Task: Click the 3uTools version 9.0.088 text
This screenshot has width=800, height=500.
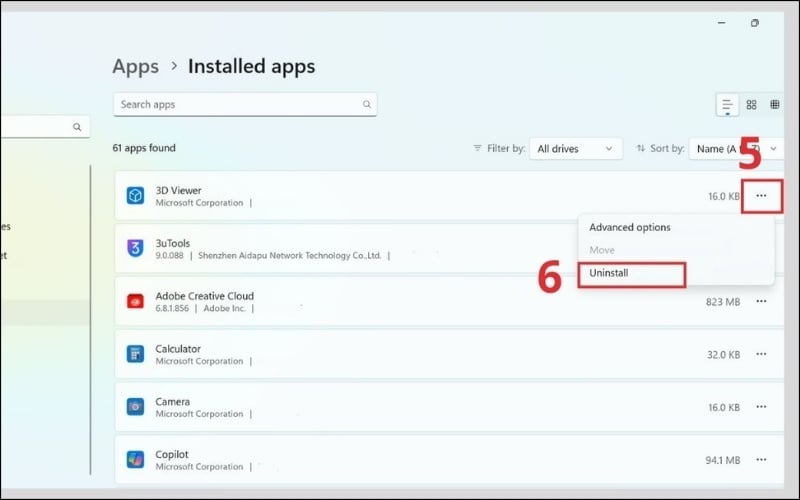Action: [x=169, y=256]
